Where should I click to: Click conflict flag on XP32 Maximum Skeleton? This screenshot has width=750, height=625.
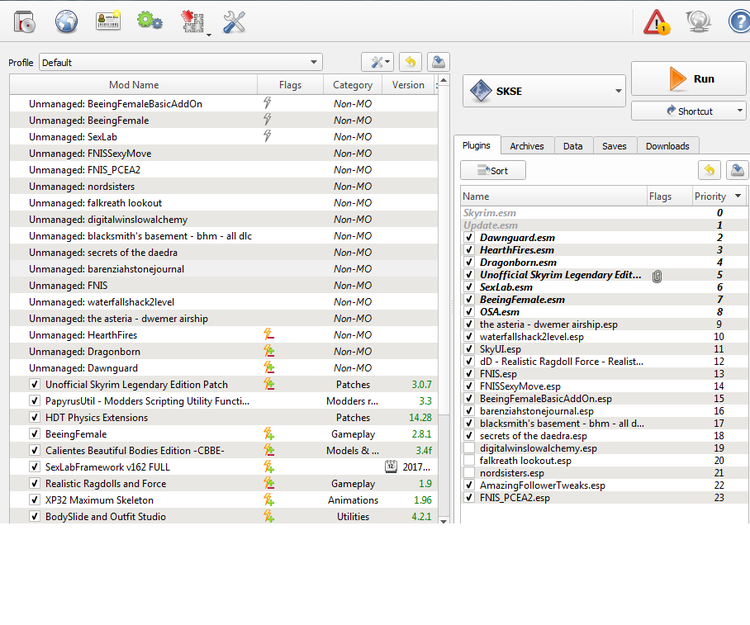[269, 500]
